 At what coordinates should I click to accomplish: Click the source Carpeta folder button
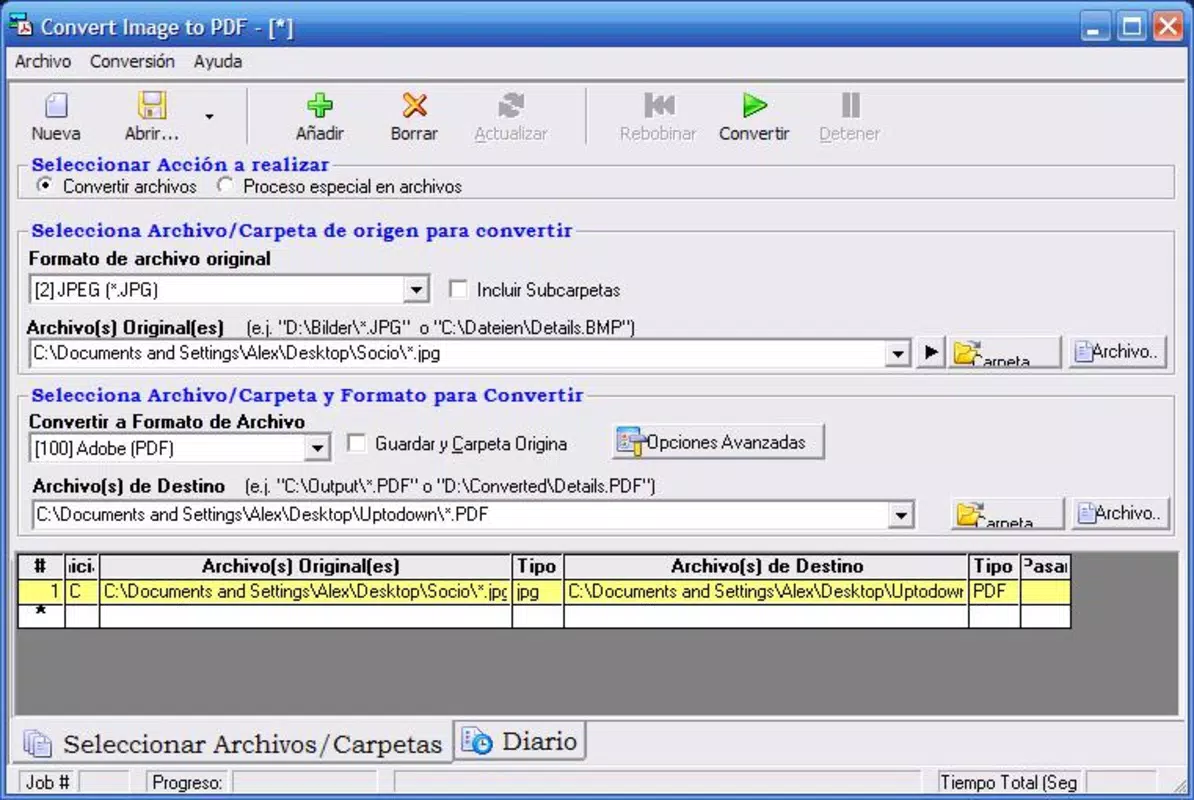[1004, 353]
